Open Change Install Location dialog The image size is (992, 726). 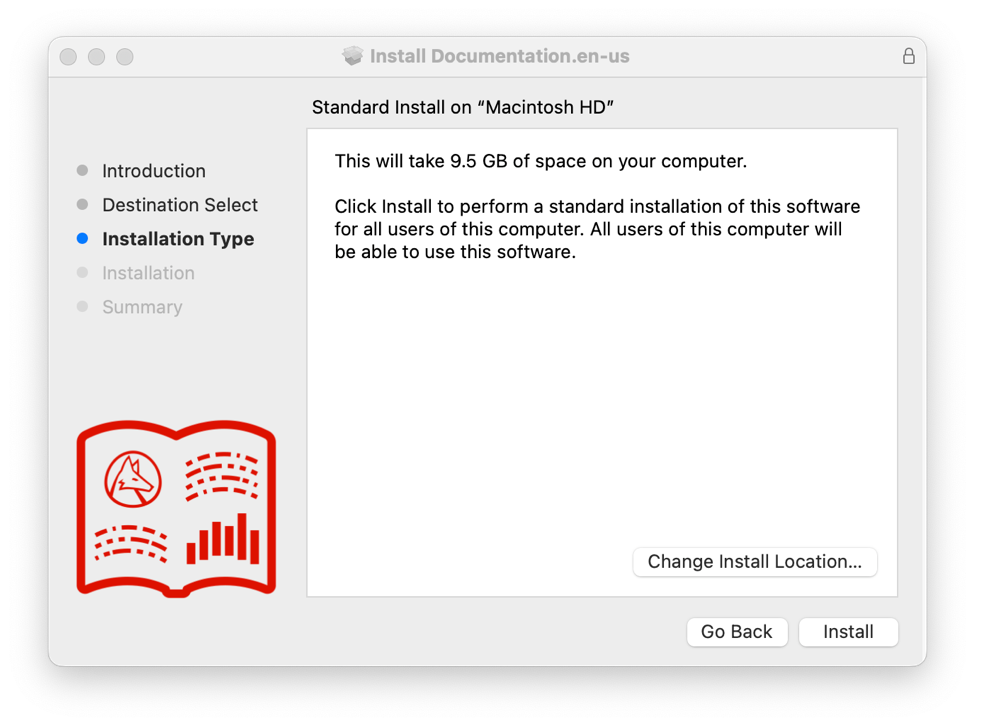coord(755,562)
